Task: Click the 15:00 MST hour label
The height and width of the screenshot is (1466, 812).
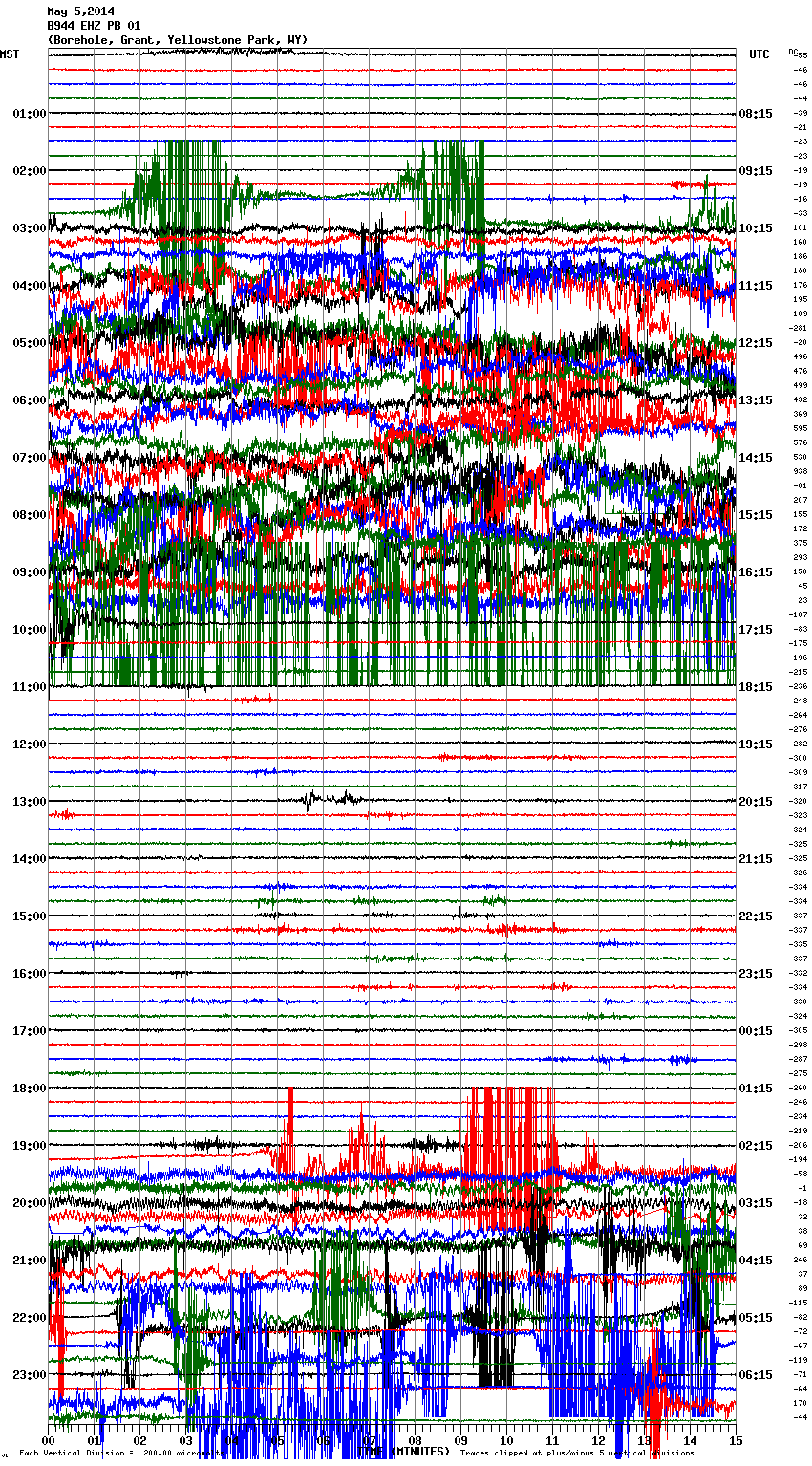Action: [x=30, y=916]
